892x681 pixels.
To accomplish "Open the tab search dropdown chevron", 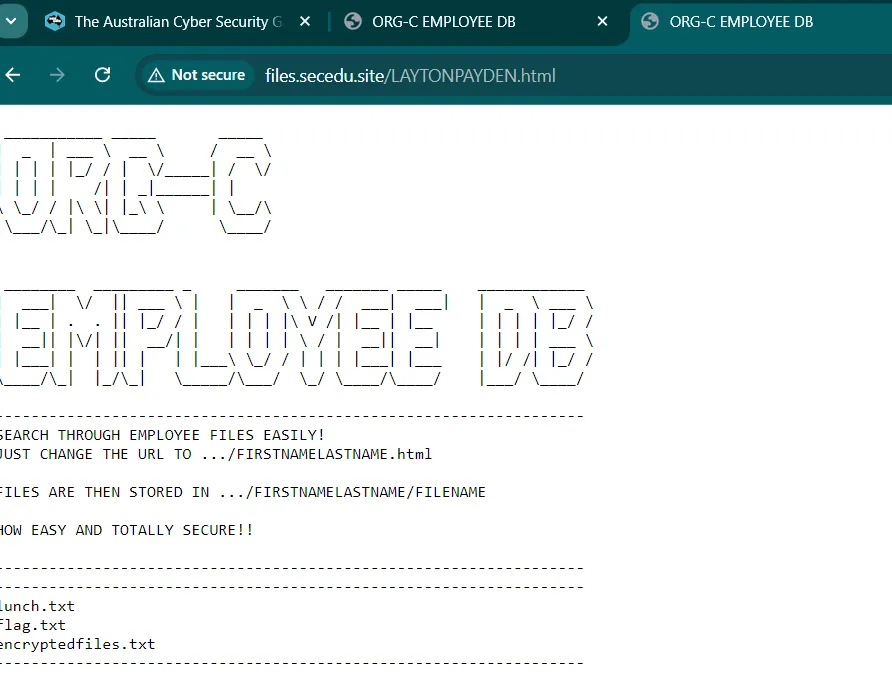I will pos(11,21).
